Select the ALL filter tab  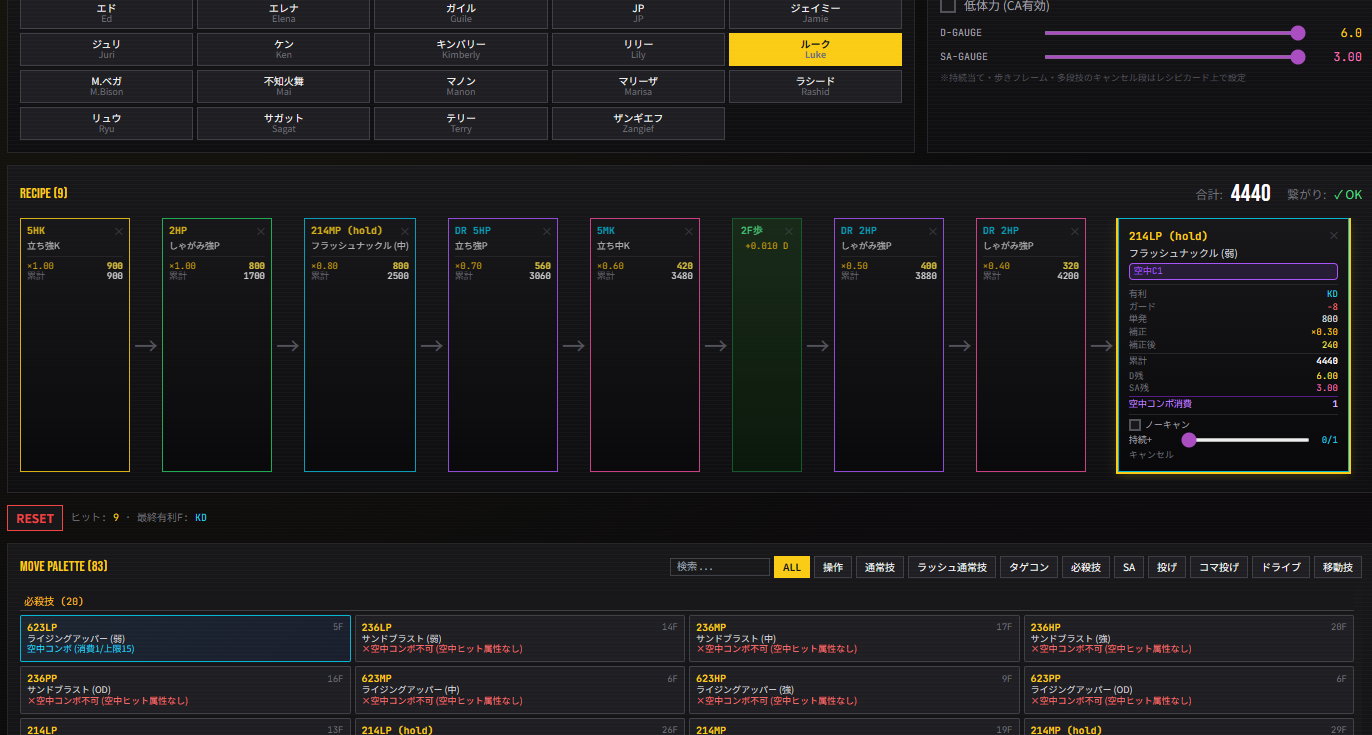[x=792, y=567]
